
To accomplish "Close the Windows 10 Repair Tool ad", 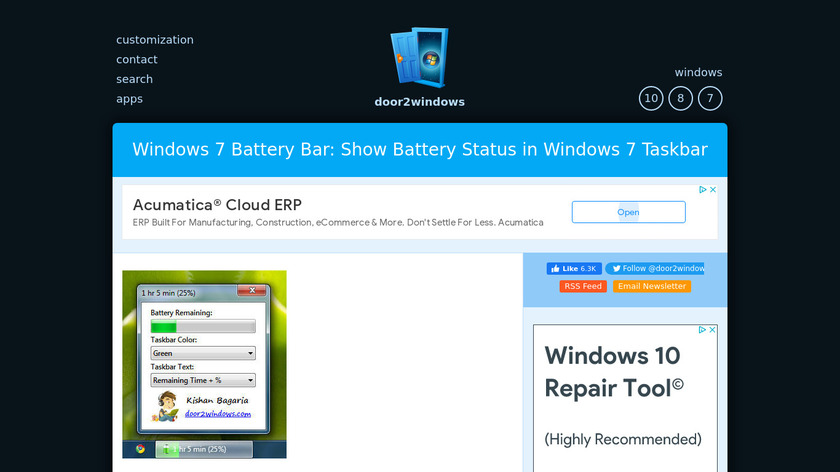I will coord(712,329).
